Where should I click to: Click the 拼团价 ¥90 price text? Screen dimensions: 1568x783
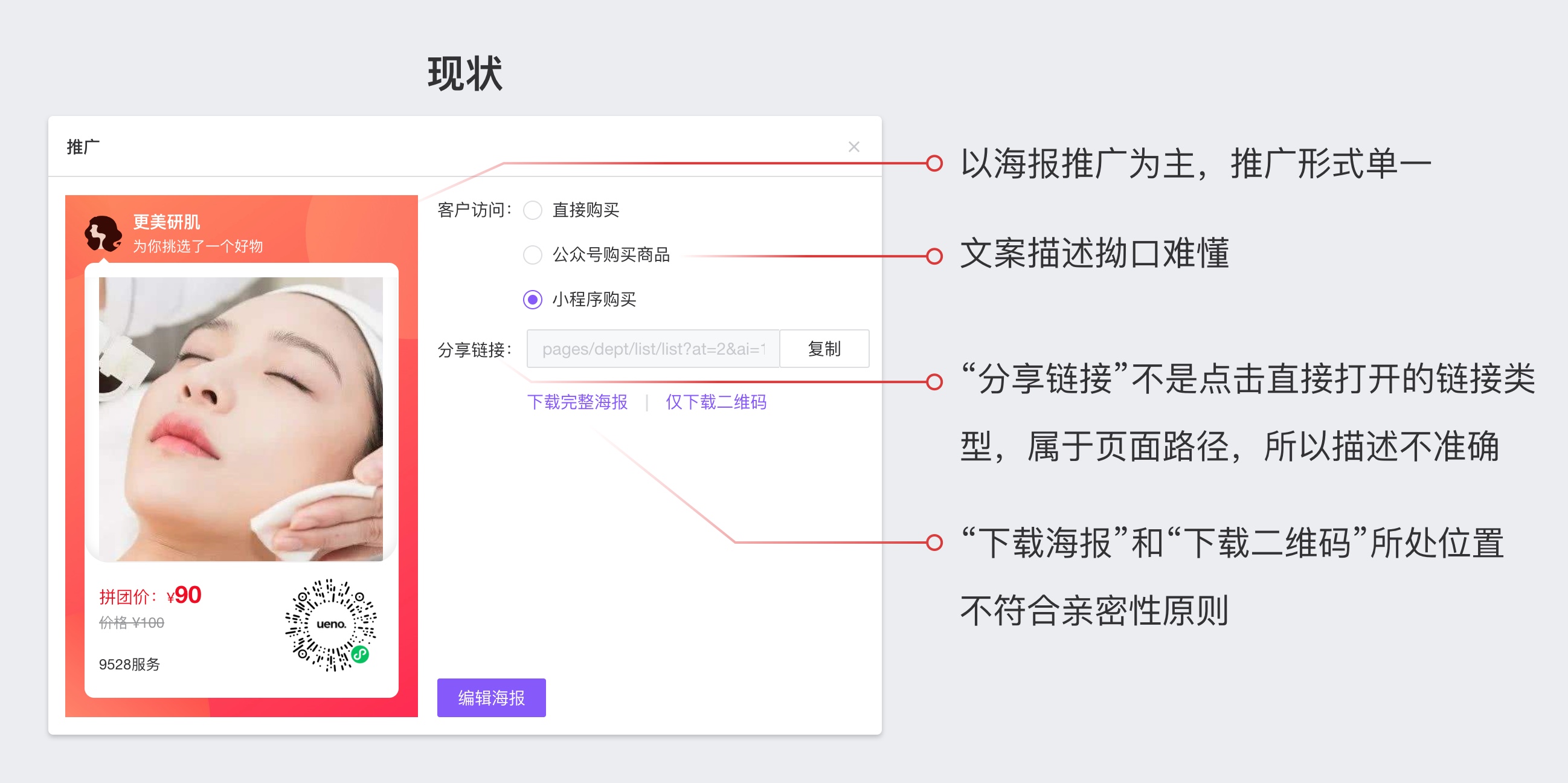coord(150,596)
